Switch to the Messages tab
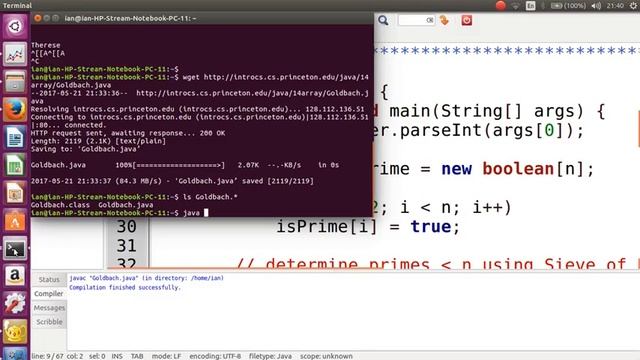The height and width of the screenshot is (360, 640). (49, 308)
